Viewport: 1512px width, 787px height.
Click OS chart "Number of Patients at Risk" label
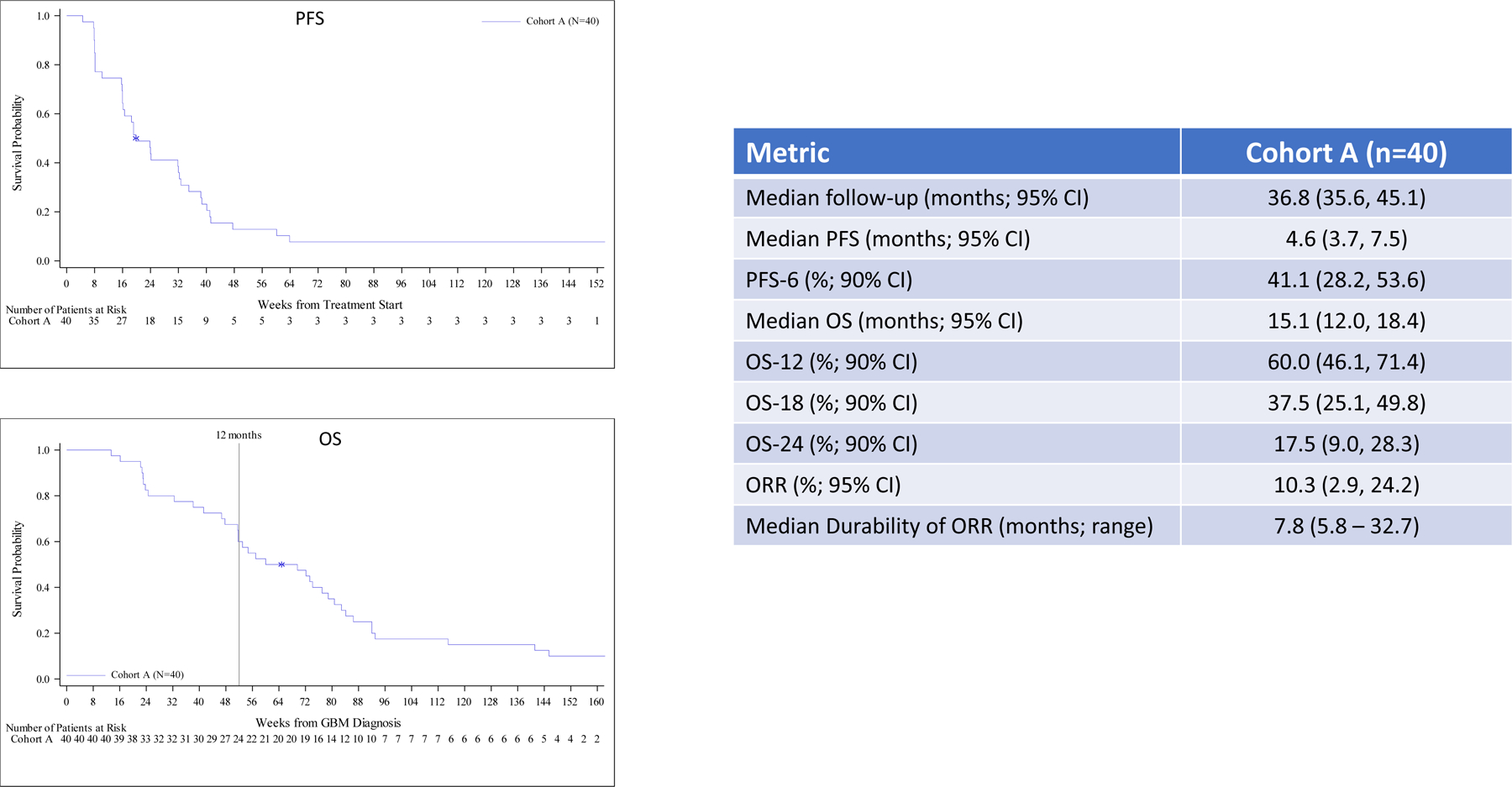(x=66, y=728)
